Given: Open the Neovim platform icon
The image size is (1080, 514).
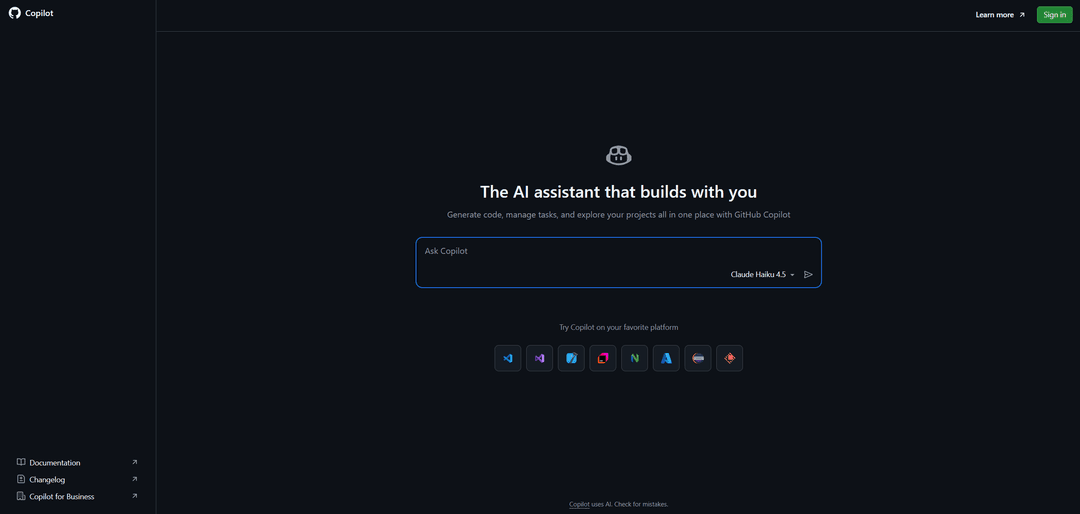Looking at the screenshot, I should [634, 358].
